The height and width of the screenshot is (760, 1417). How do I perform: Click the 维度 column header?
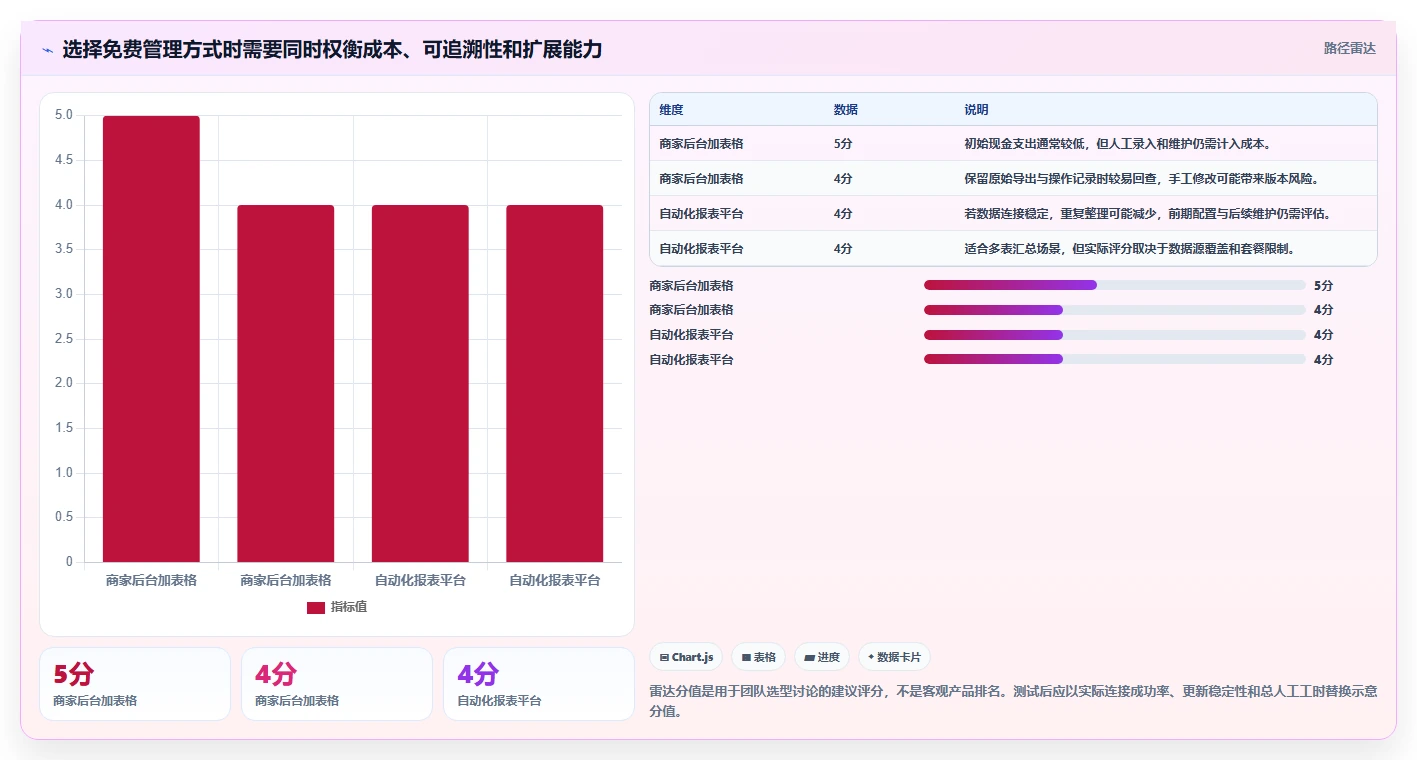point(671,110)
